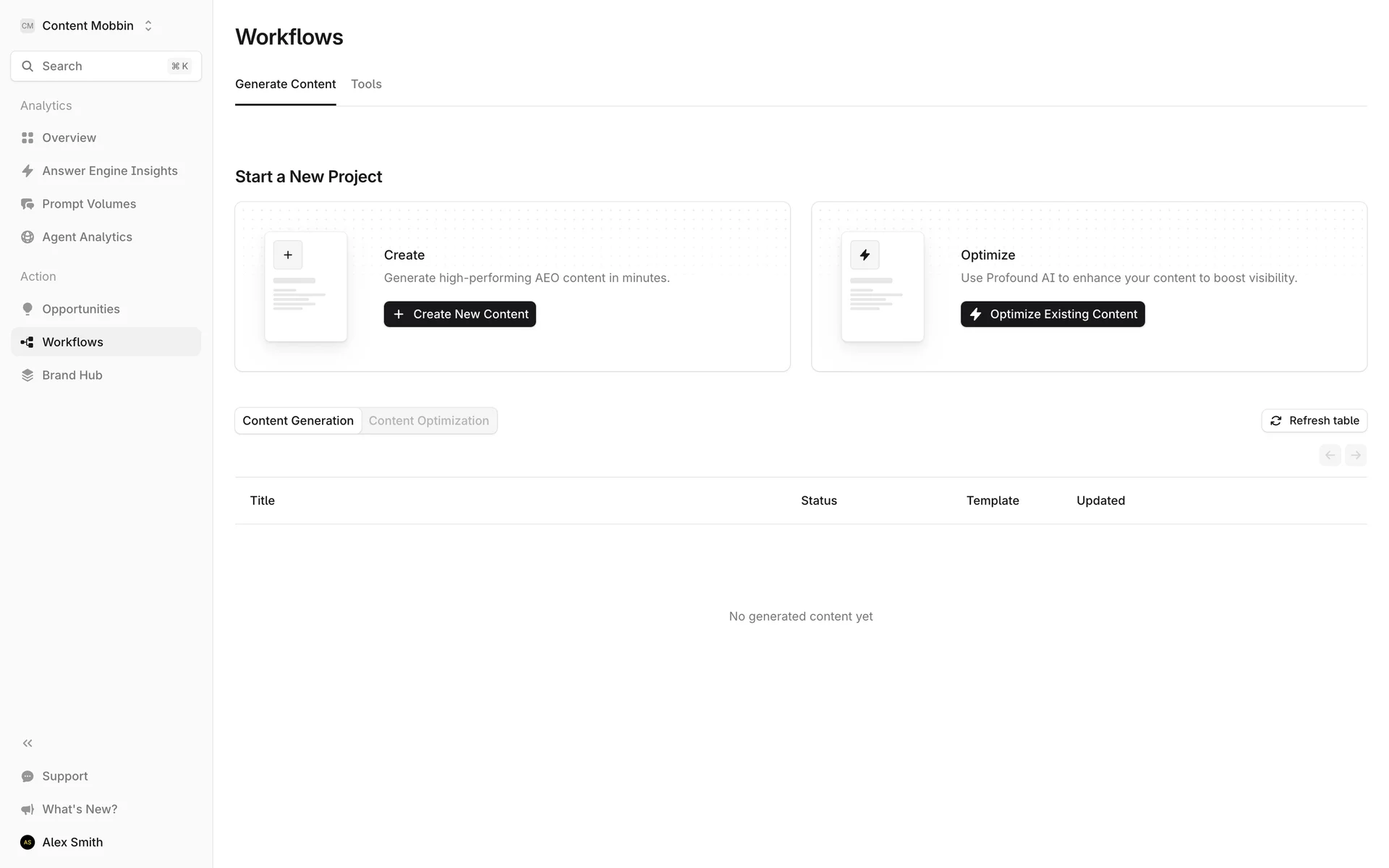This screenshot has height=868, width=1389.
Task: Click Optimize Existing Content button
Action: (x=1052, y=314)
